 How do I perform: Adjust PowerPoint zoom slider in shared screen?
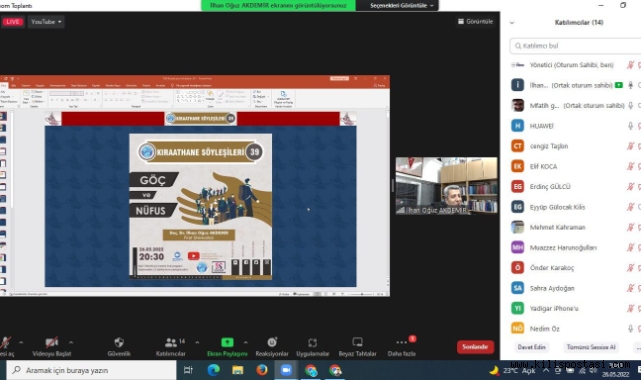(x=362, y=294)
